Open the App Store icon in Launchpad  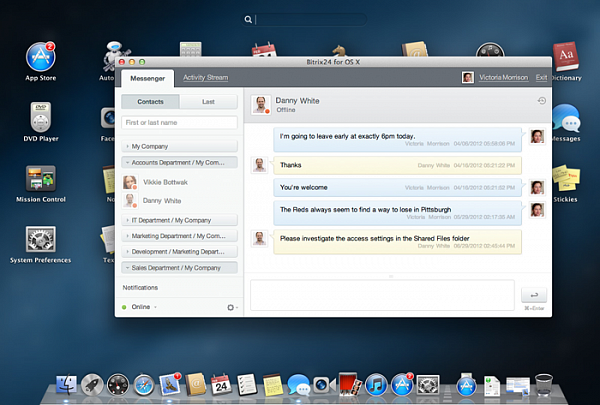point(41,57)
